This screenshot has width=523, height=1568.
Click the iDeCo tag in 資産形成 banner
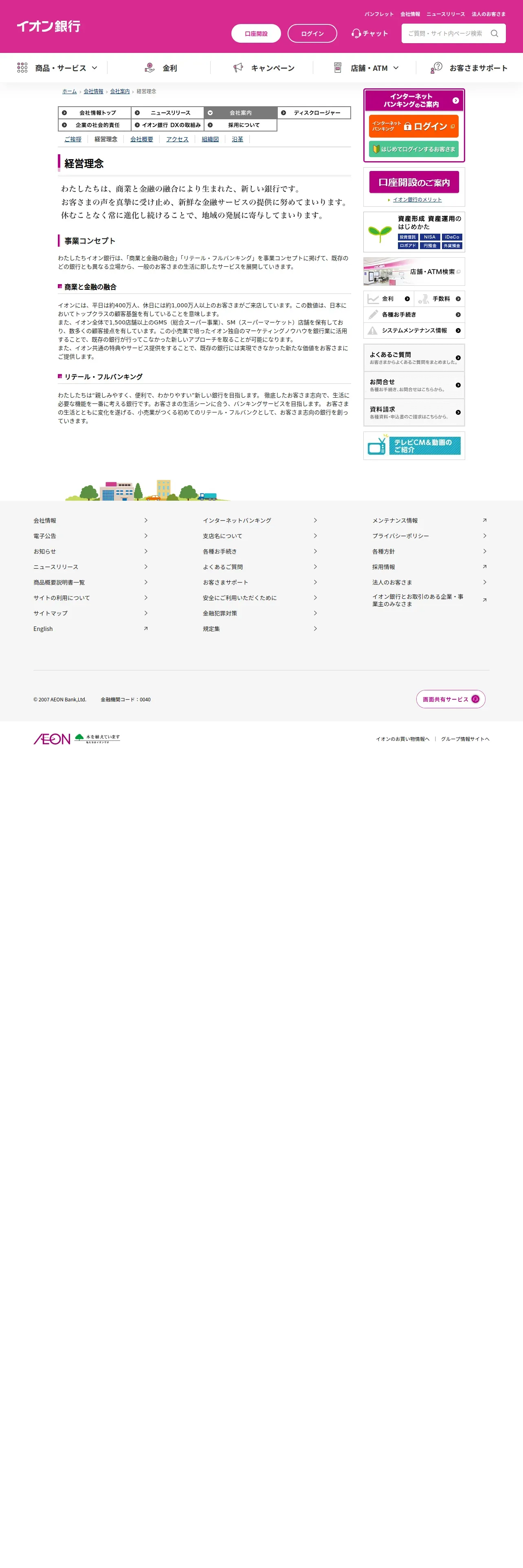pos(452,237)
